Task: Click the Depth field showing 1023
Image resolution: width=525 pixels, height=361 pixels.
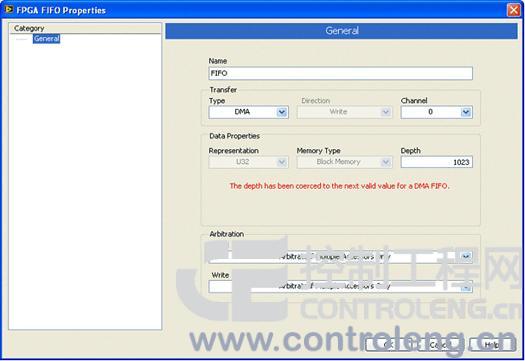Action: 437,162
